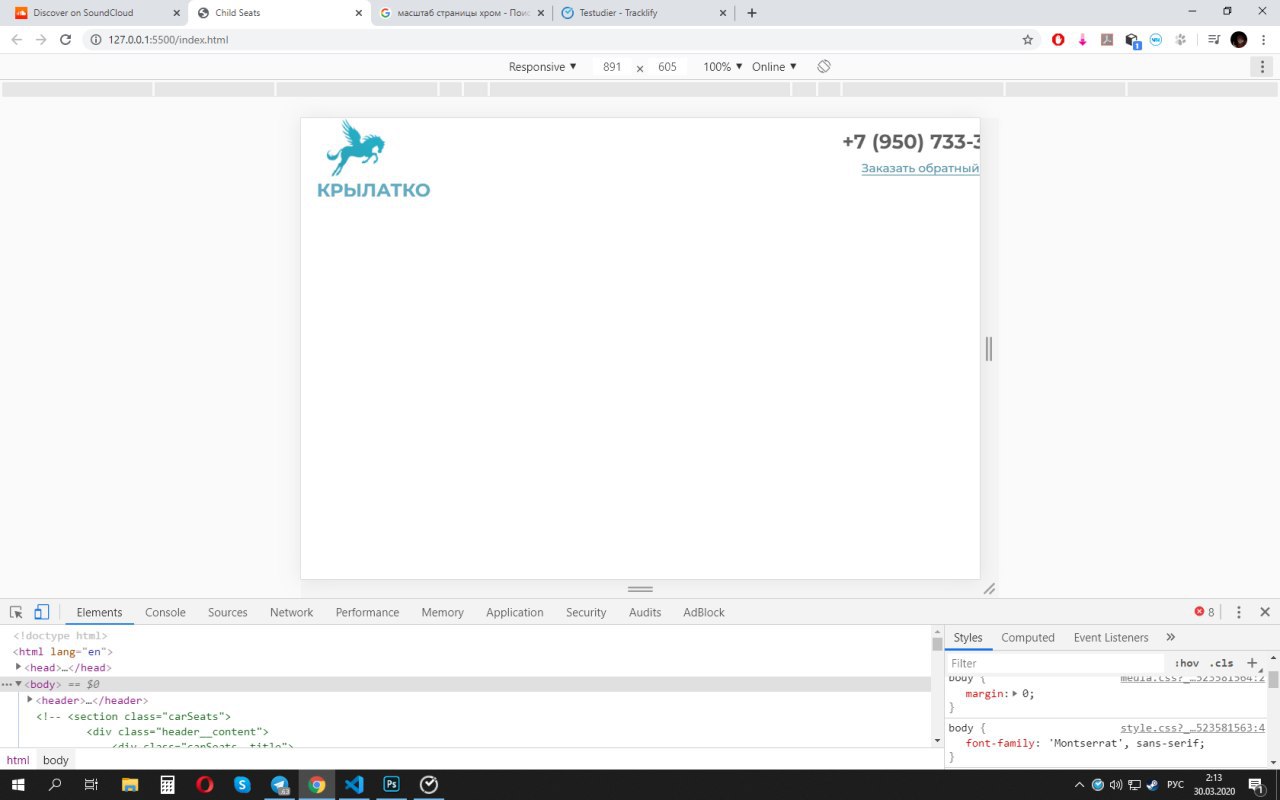This screenshot has height=800, width=1280.
Task: Open Visual Studio Code from taskbar
Action: click(x=354, y=785)
